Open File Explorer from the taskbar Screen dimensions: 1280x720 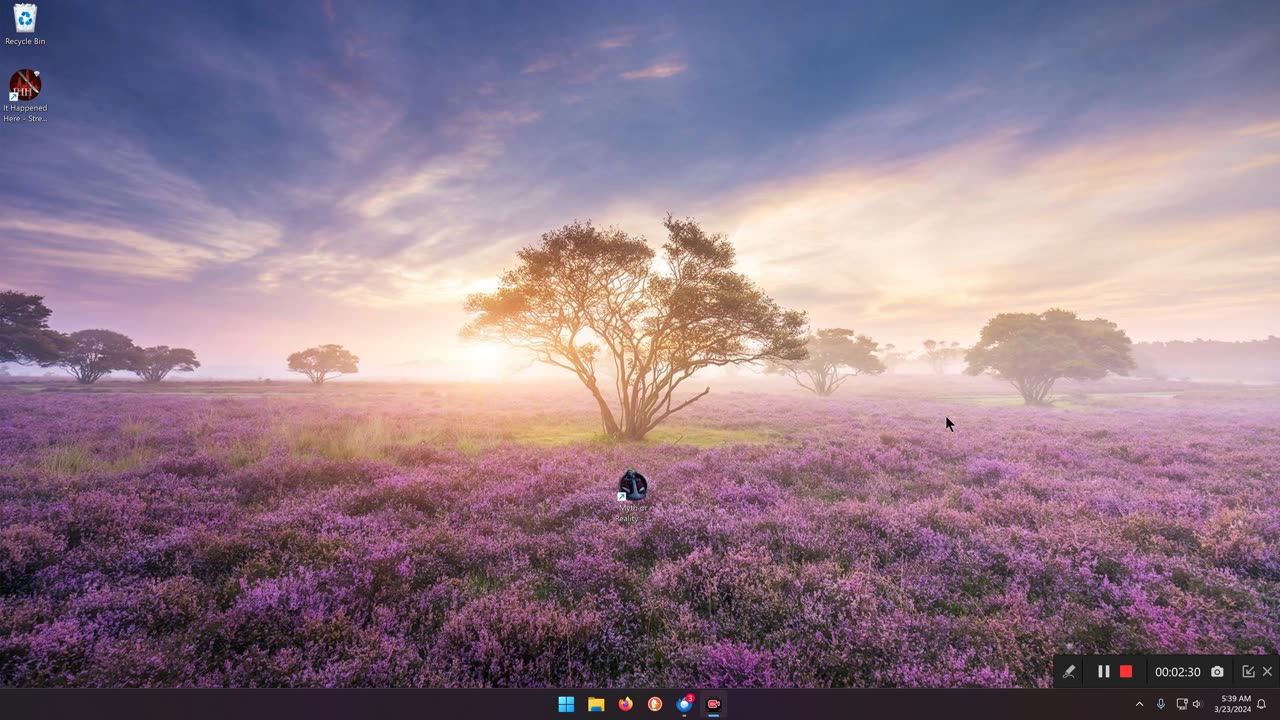[596, 704]
